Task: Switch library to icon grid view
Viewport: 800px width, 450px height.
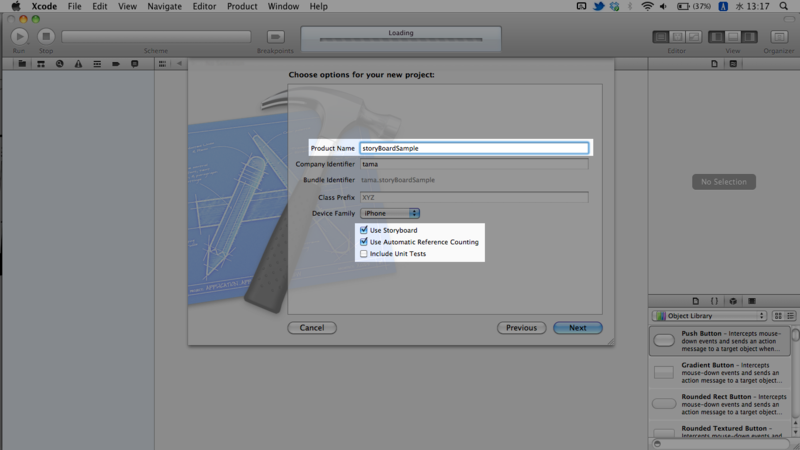Action: coord(778,316)
